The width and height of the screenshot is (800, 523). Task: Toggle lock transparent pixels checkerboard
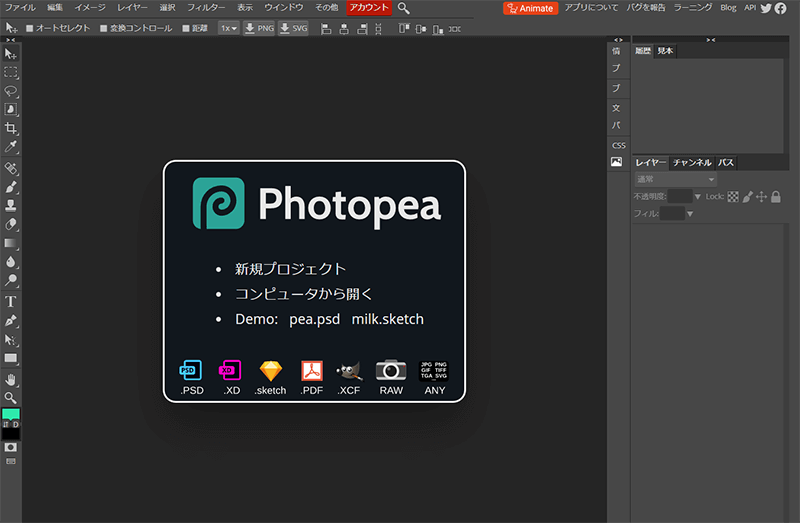pos(733,197)
